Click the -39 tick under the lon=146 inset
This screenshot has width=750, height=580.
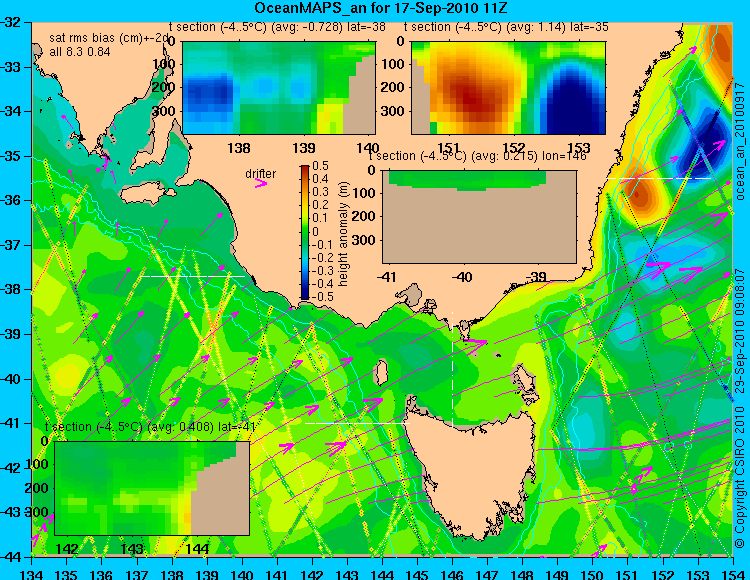536,276
